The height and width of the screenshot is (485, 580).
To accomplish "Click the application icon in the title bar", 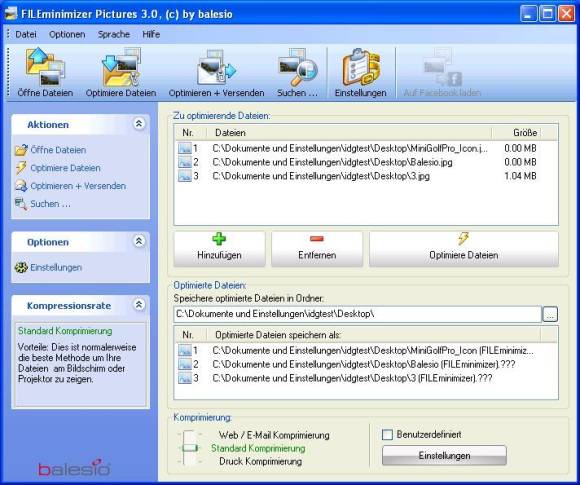I will (x=11, y=14).
